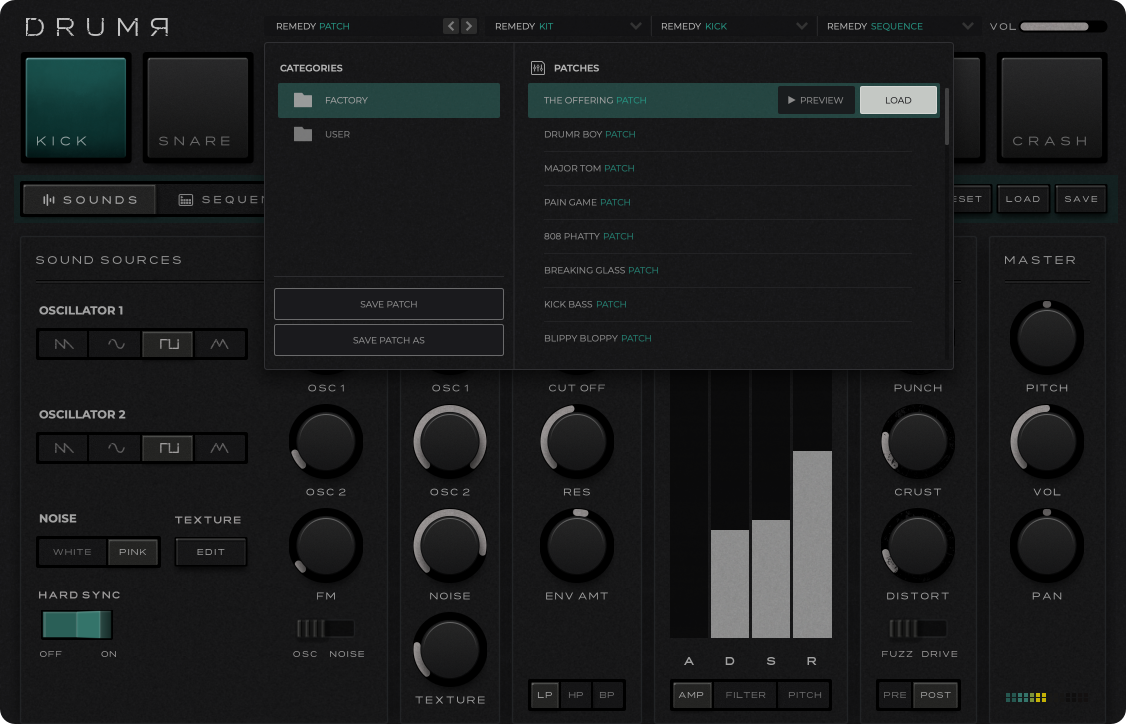Flip the OSC / NOISE FM source switch
Viewport: 1126px width, 724px height.
point(326,628)
